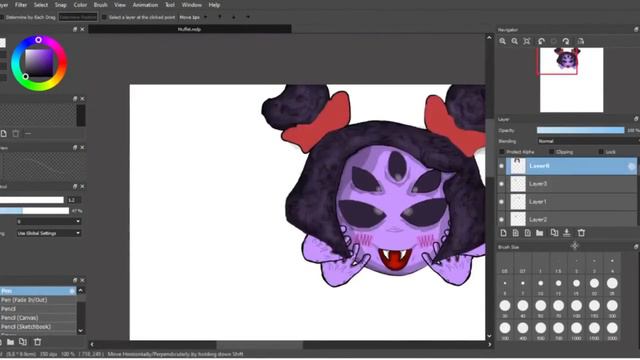The image size is (640, 360).
Task: Open the Snap menu
Action: pyautogui.click(x=60, y=5)
